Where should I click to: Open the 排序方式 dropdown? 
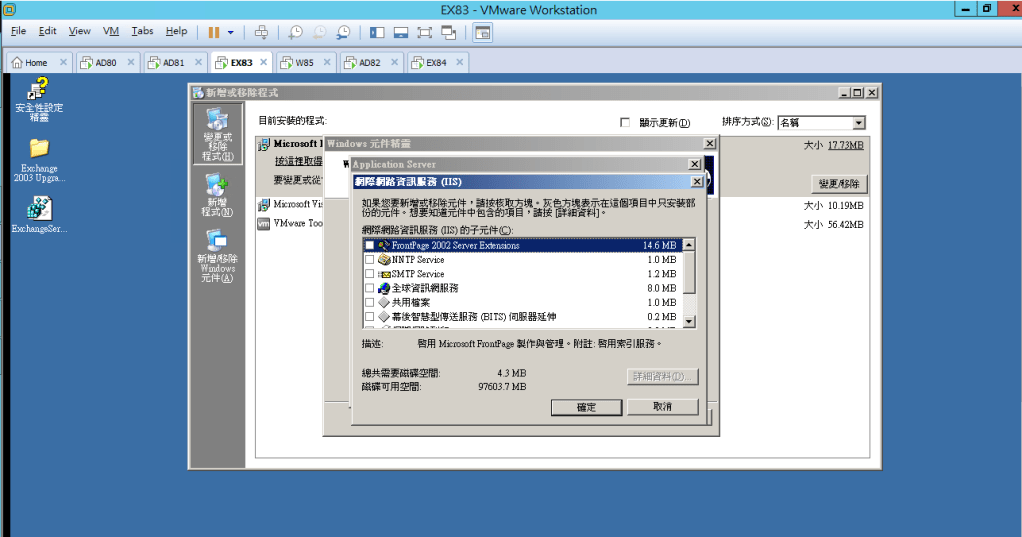point(858,123)
